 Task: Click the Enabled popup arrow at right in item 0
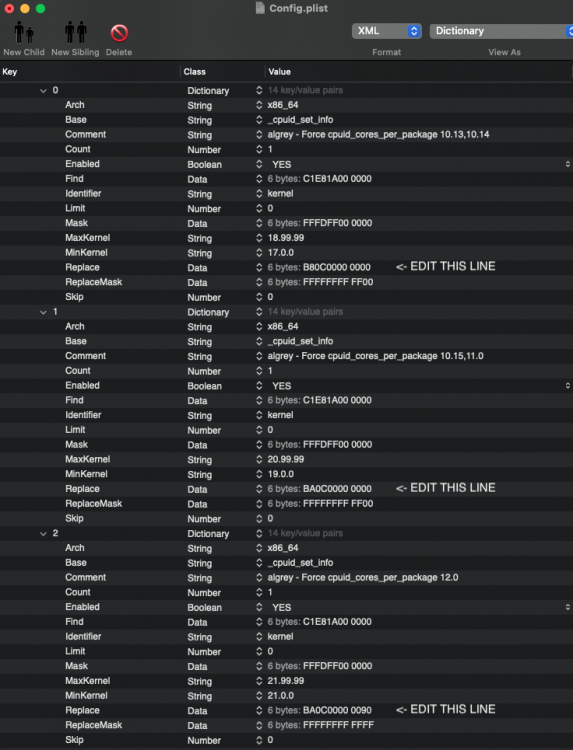click(568, 164)
